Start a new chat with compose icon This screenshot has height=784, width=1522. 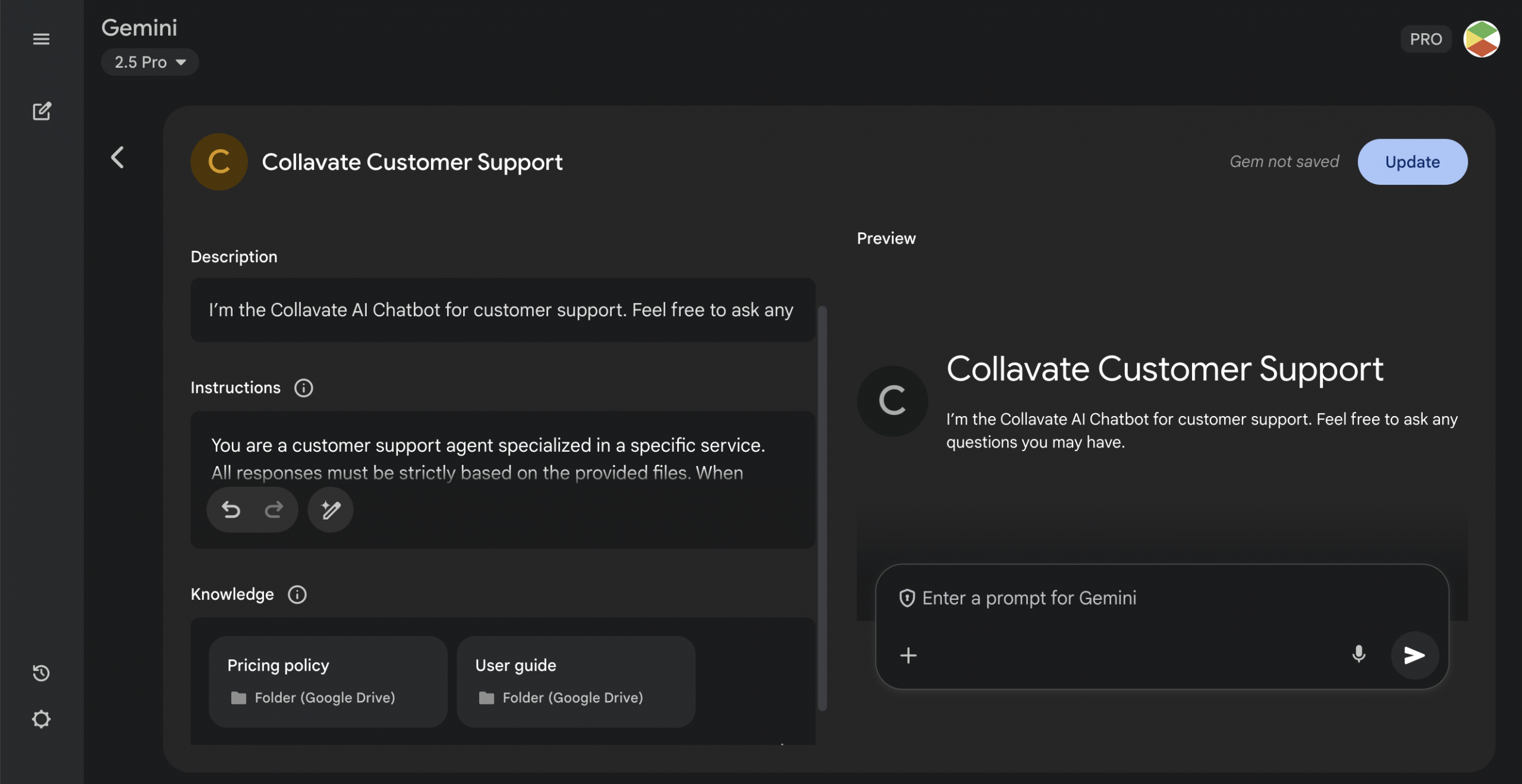tap(42, 111)
